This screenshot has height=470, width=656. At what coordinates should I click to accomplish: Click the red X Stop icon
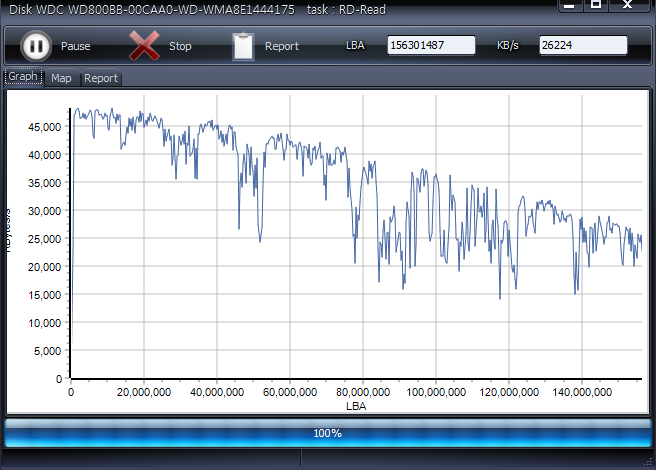click(144, 46)
